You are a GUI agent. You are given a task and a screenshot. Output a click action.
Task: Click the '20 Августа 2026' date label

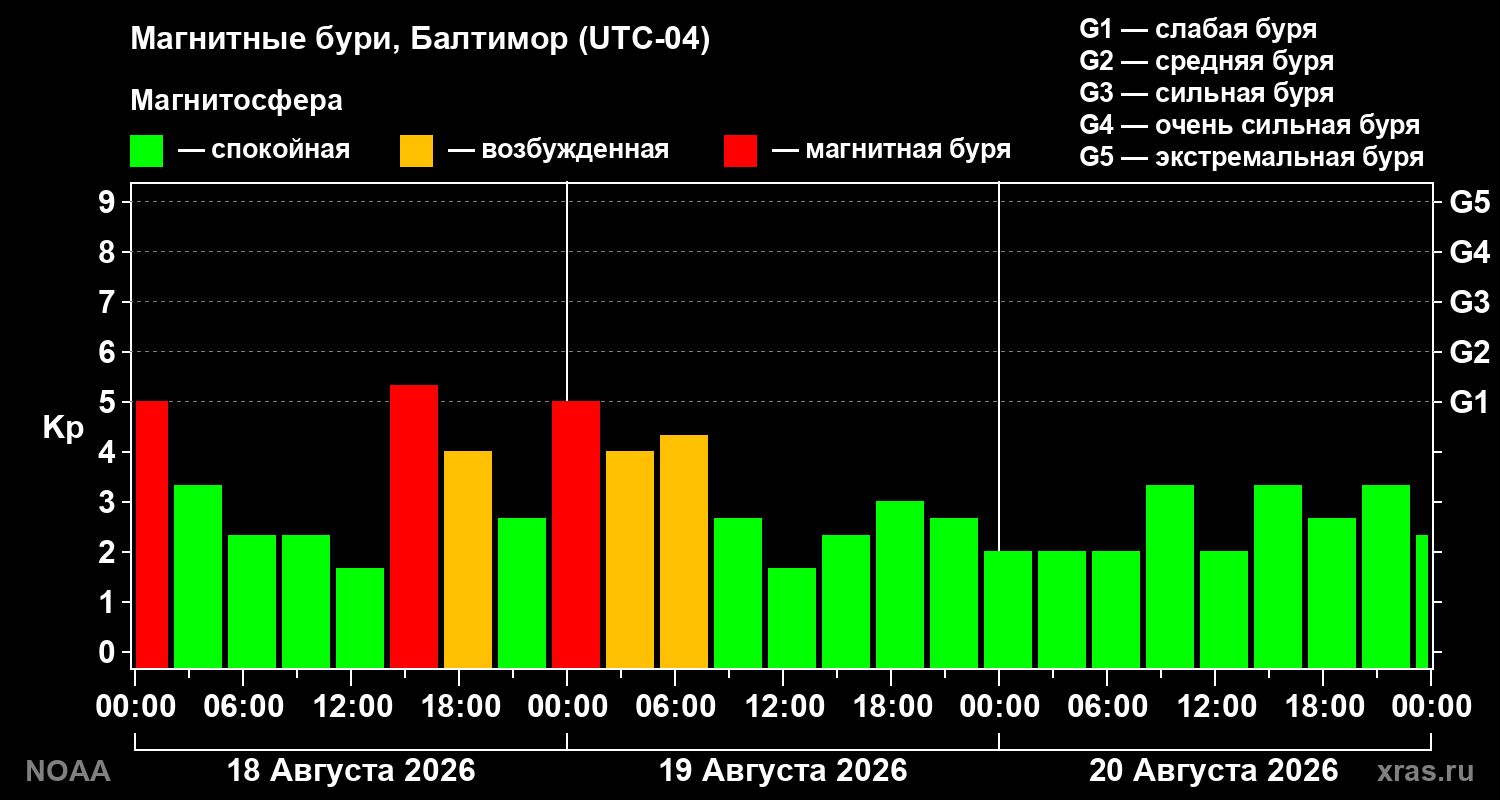tap(1214, 770)
